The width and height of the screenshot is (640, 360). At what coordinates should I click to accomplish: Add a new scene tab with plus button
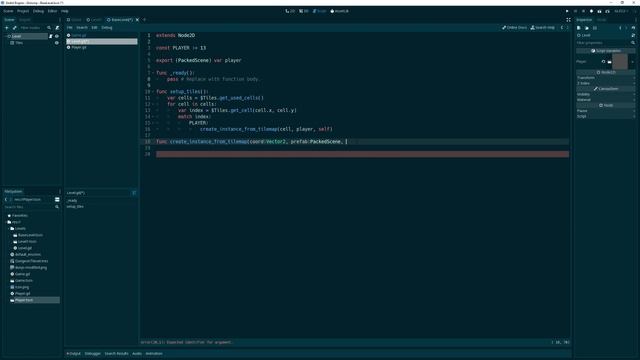(144, 20)
